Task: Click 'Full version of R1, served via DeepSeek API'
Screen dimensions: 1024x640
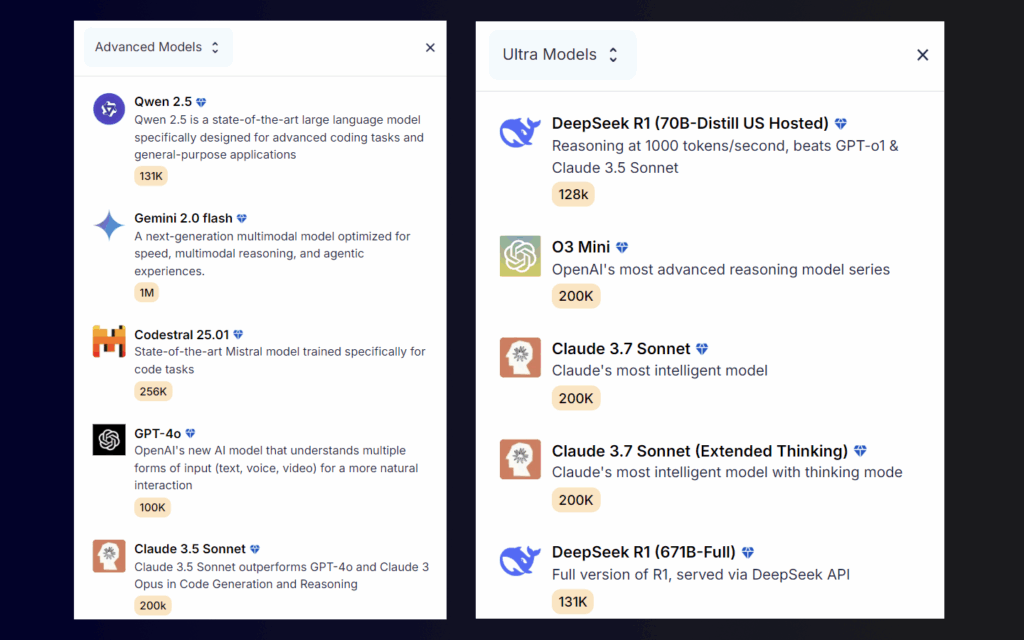Action: [x=701, y=575]
